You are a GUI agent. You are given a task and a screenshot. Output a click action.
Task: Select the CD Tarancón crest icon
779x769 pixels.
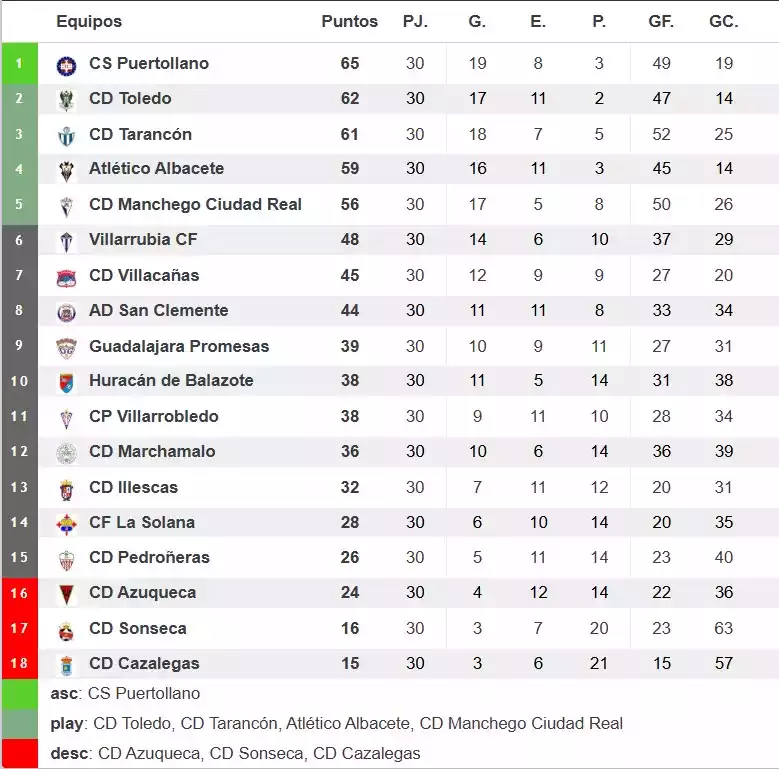(x=66, y=135)
